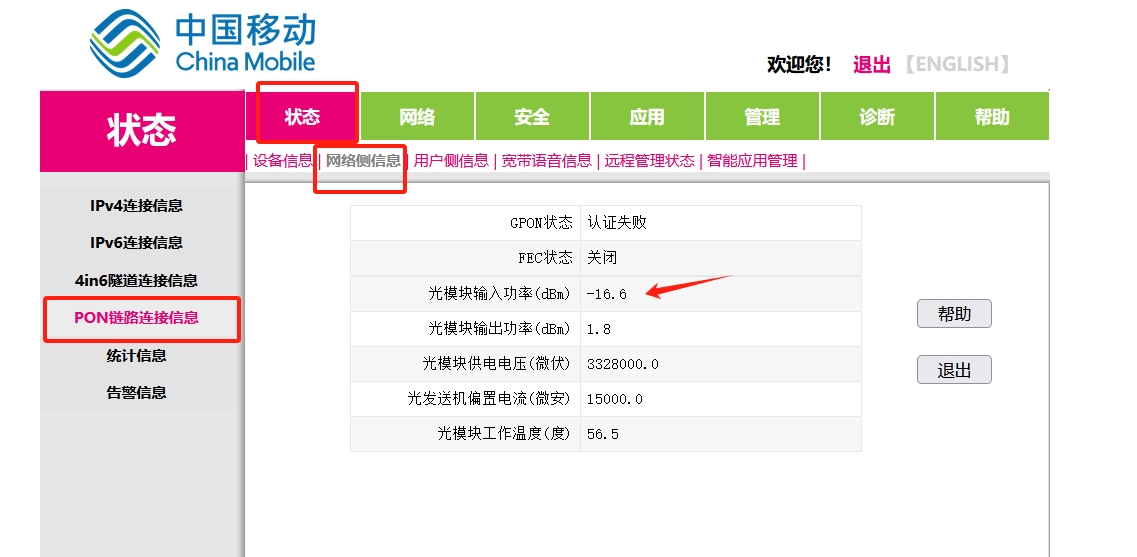
Task: Open 4in6隧道连接信息 sidebar item
Action: (x=137, y=281)
